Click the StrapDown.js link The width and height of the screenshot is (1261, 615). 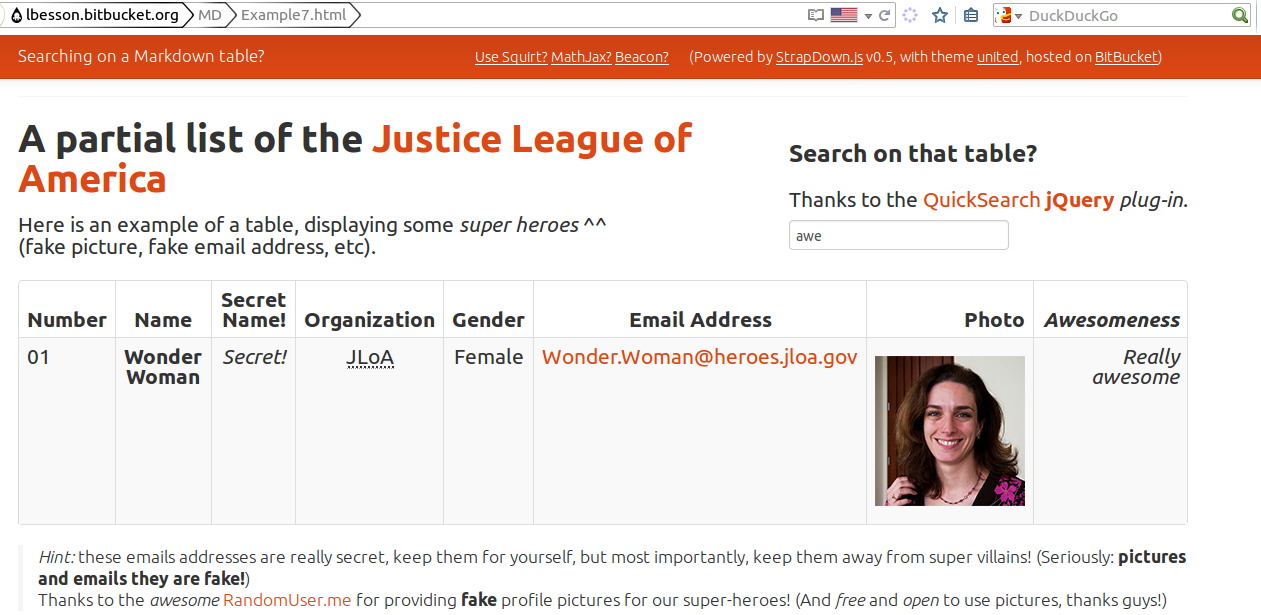819,57
